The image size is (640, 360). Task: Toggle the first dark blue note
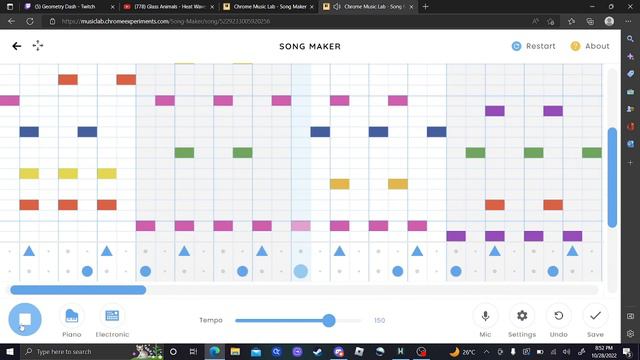coord(29,131)
